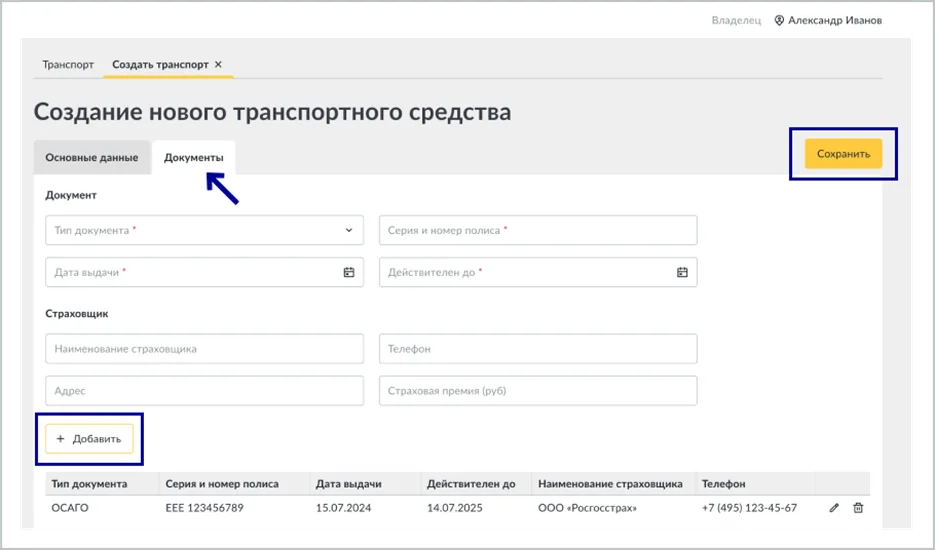
Task: Focus the Дата выдачи date field
Action: point(205,272)
